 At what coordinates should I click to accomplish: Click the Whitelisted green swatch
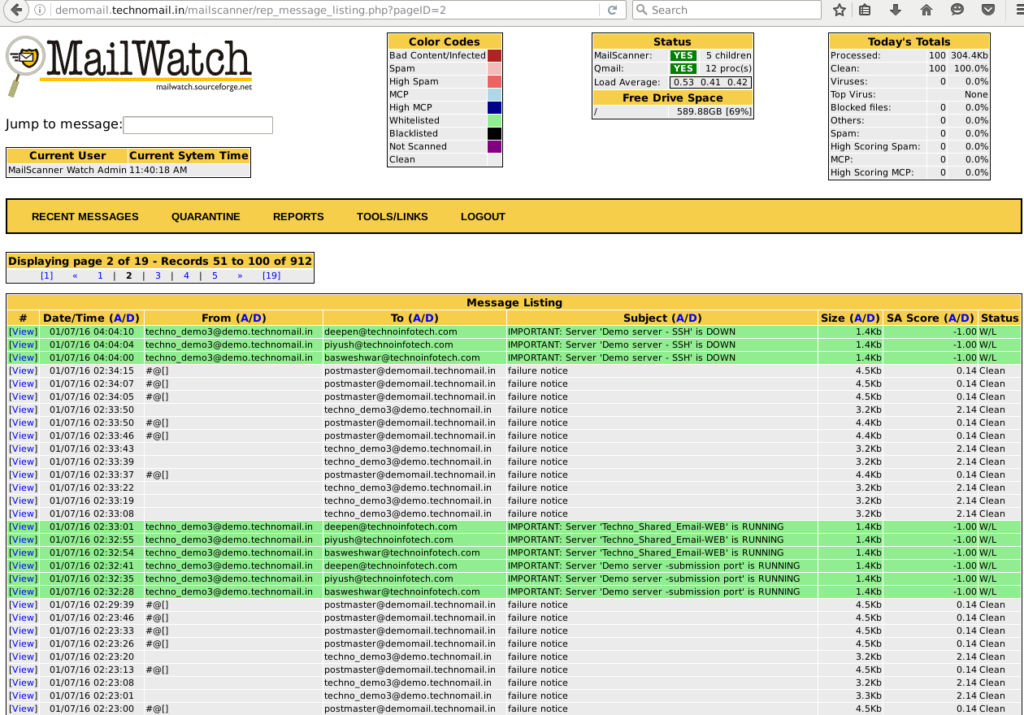click(494, 121)
